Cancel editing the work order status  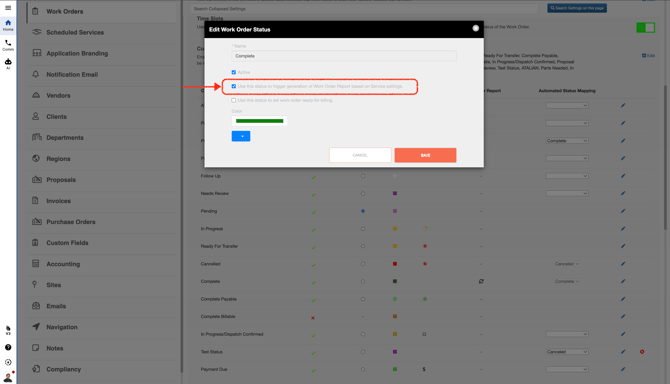360,155
